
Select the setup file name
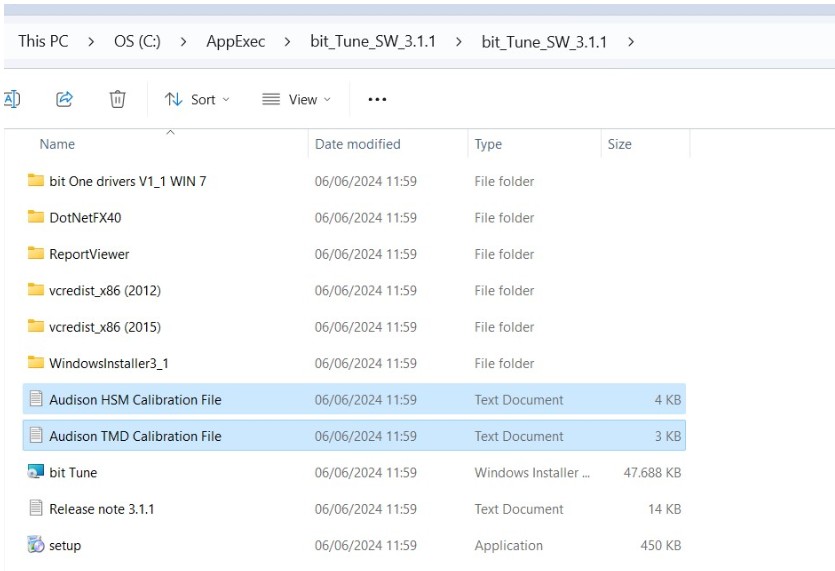[x=65, y=545]
